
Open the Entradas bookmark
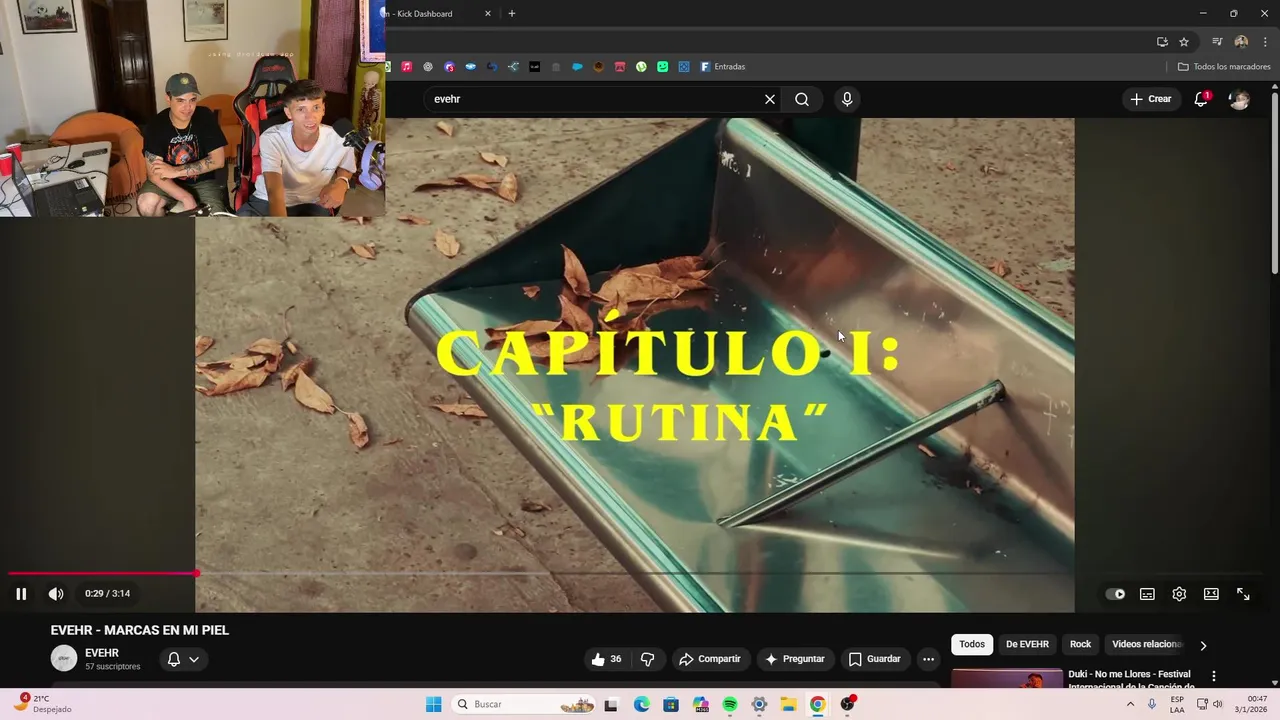click(x=722, y=67)
